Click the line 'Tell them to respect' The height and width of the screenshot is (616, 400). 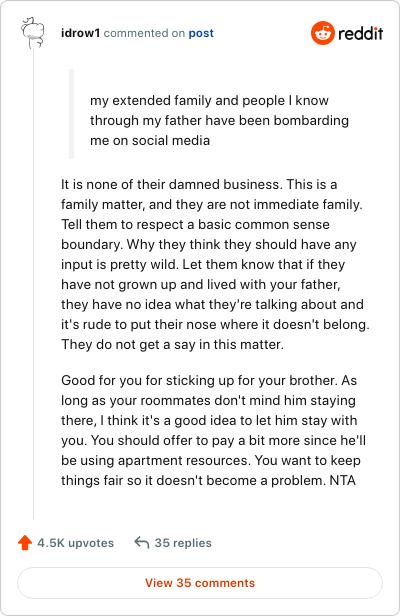point(195,224)
